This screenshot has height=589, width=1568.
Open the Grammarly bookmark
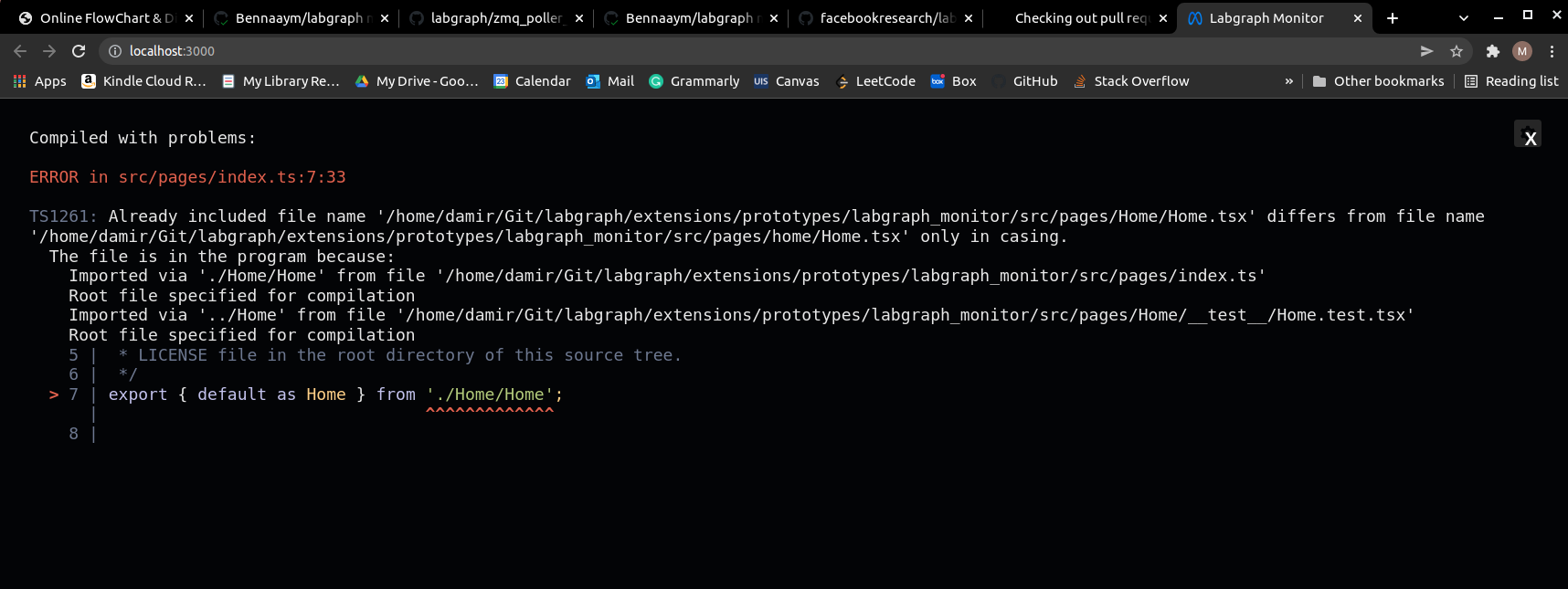[694, 81]
